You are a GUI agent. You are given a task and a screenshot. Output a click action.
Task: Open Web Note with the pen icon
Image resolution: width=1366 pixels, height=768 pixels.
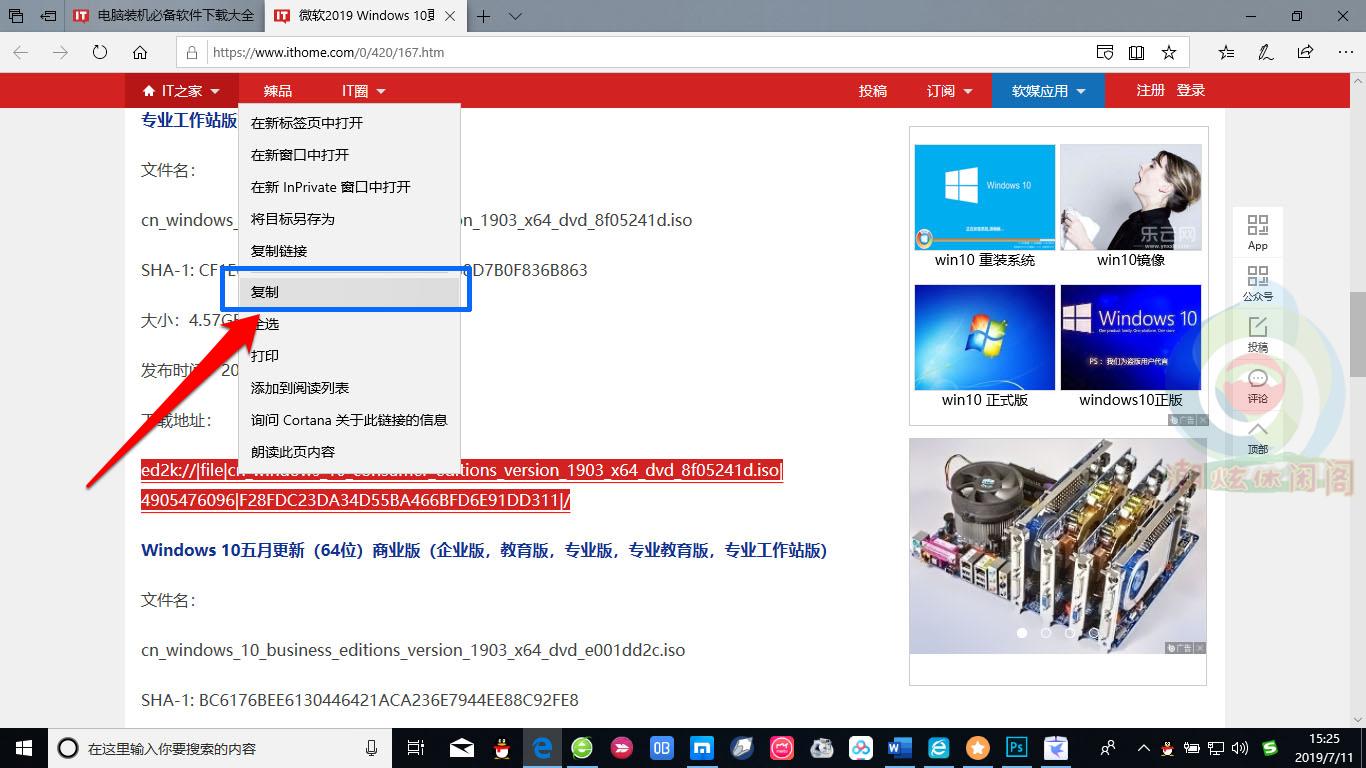pos(1262,52)
